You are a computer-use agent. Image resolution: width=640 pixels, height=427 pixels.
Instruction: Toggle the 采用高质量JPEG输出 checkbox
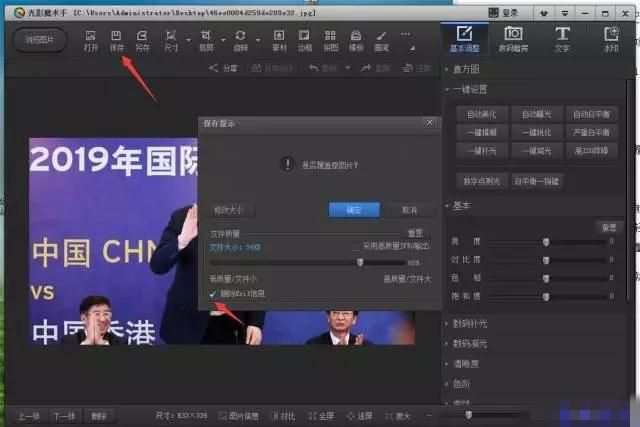tap(356, 246)
